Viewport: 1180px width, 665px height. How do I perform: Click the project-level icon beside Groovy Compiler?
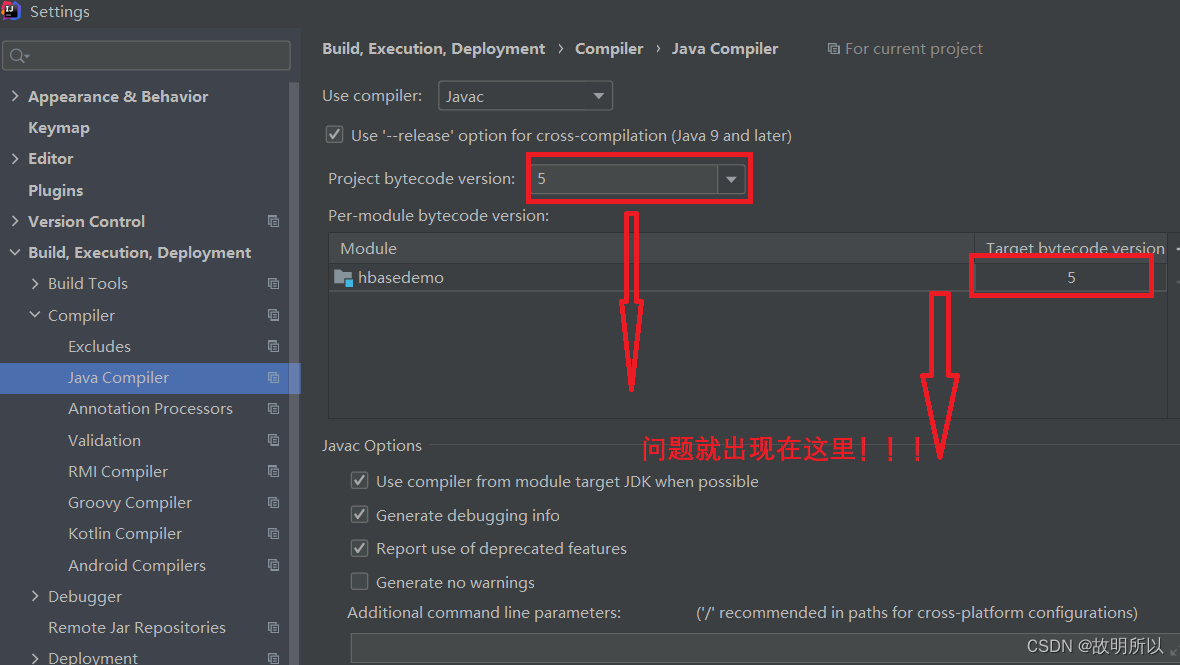273,503
